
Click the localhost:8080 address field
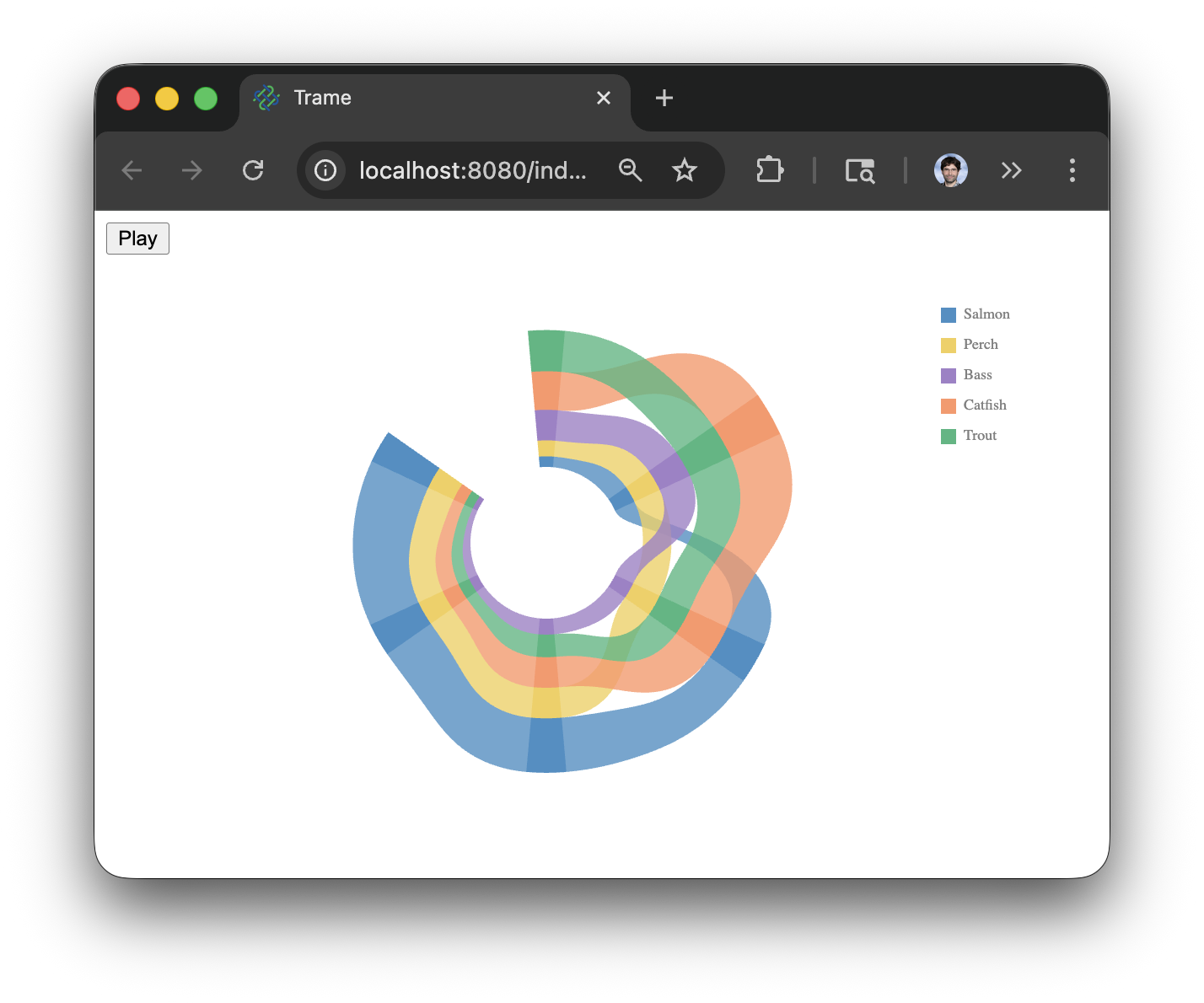(472, 170)
